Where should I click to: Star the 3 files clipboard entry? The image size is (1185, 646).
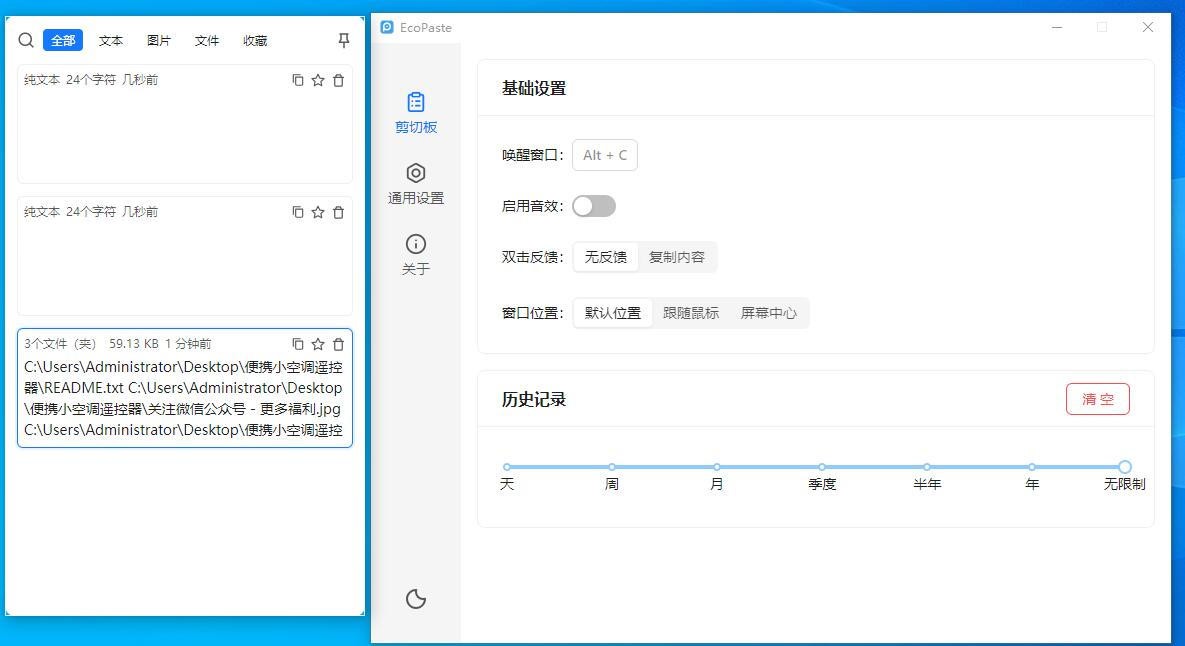click(318, 344)
